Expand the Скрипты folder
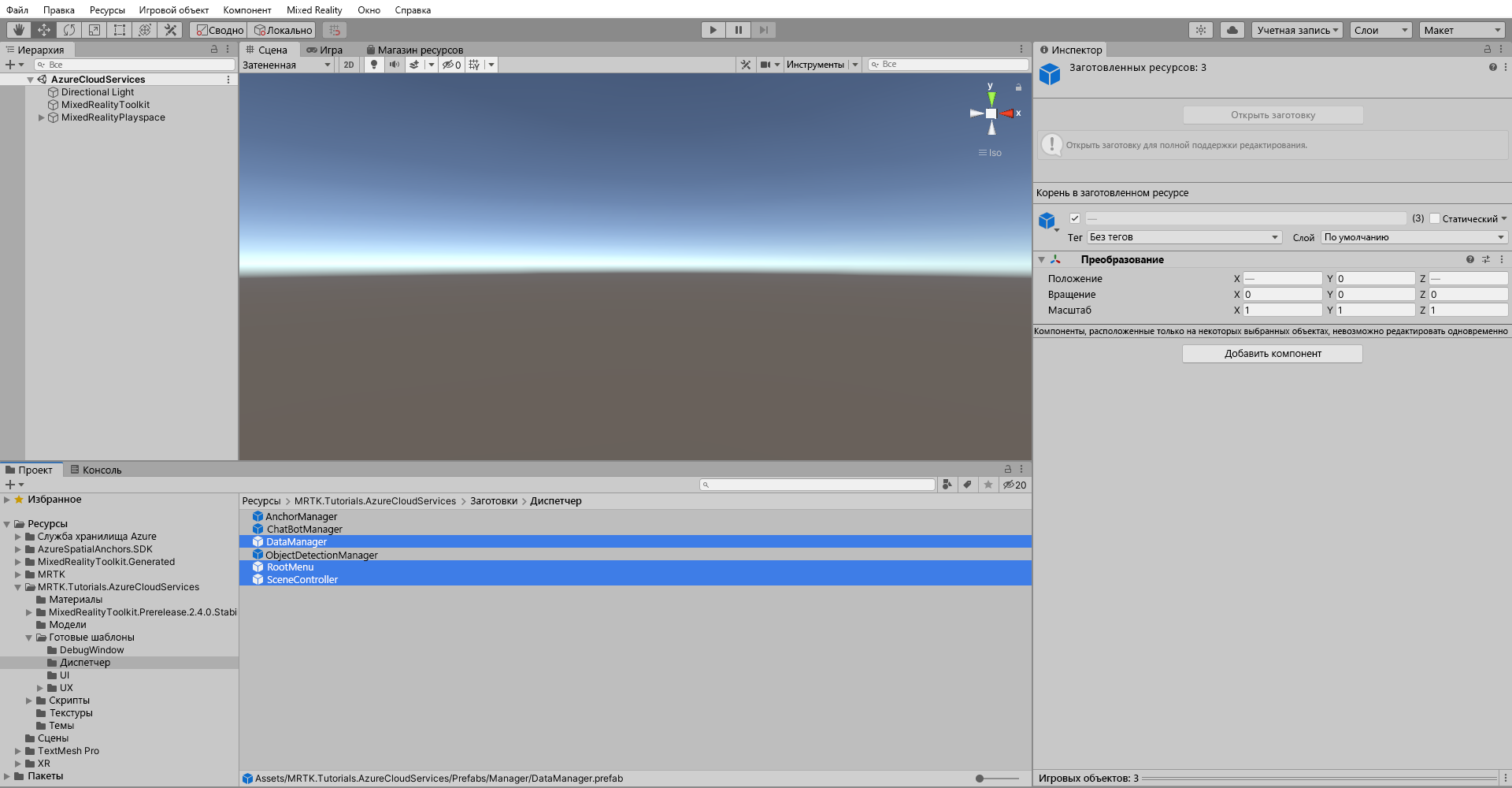Image resolution: width=1512 pixels, height=788 pixels. (x=29, y=701)
